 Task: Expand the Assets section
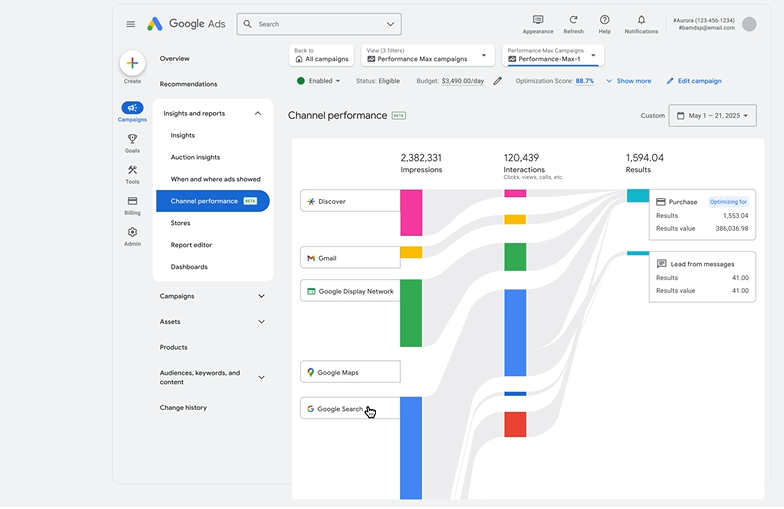(261, 322)
